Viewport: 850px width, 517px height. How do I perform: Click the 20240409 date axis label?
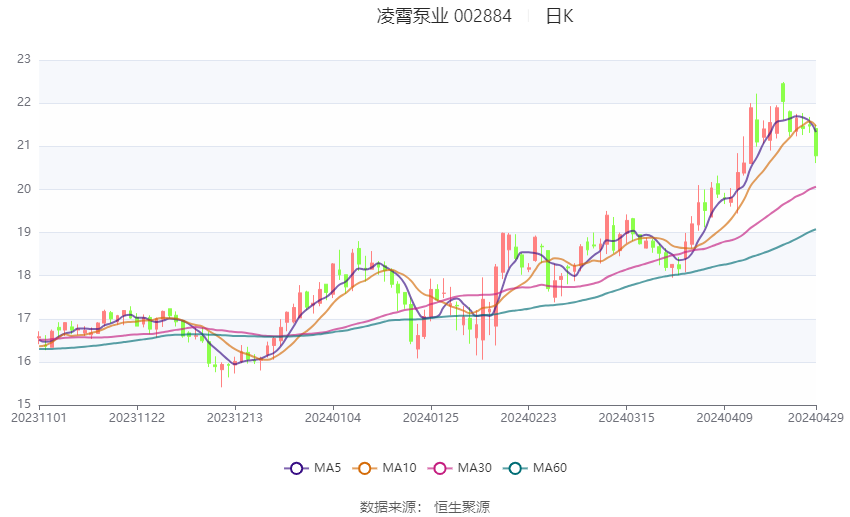coord(724,418)
